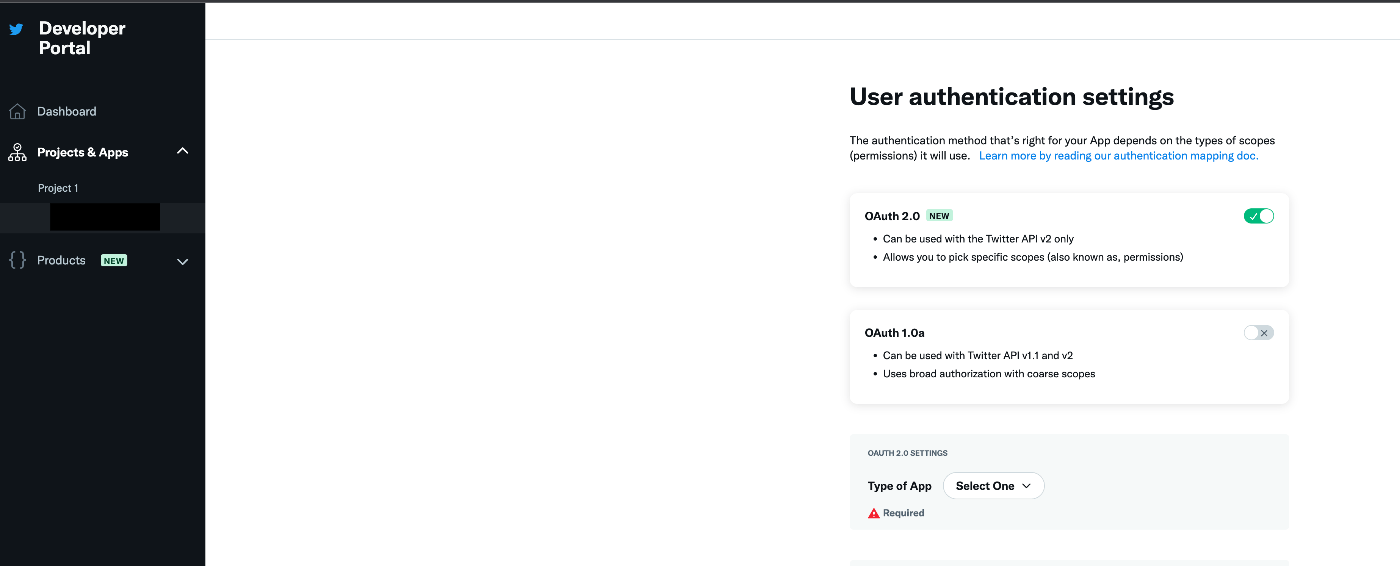Screen dimensions: 1400x566
Task: Click 'Uses broad authorization with coarse scopes'
Action: (x=989, y=374)
